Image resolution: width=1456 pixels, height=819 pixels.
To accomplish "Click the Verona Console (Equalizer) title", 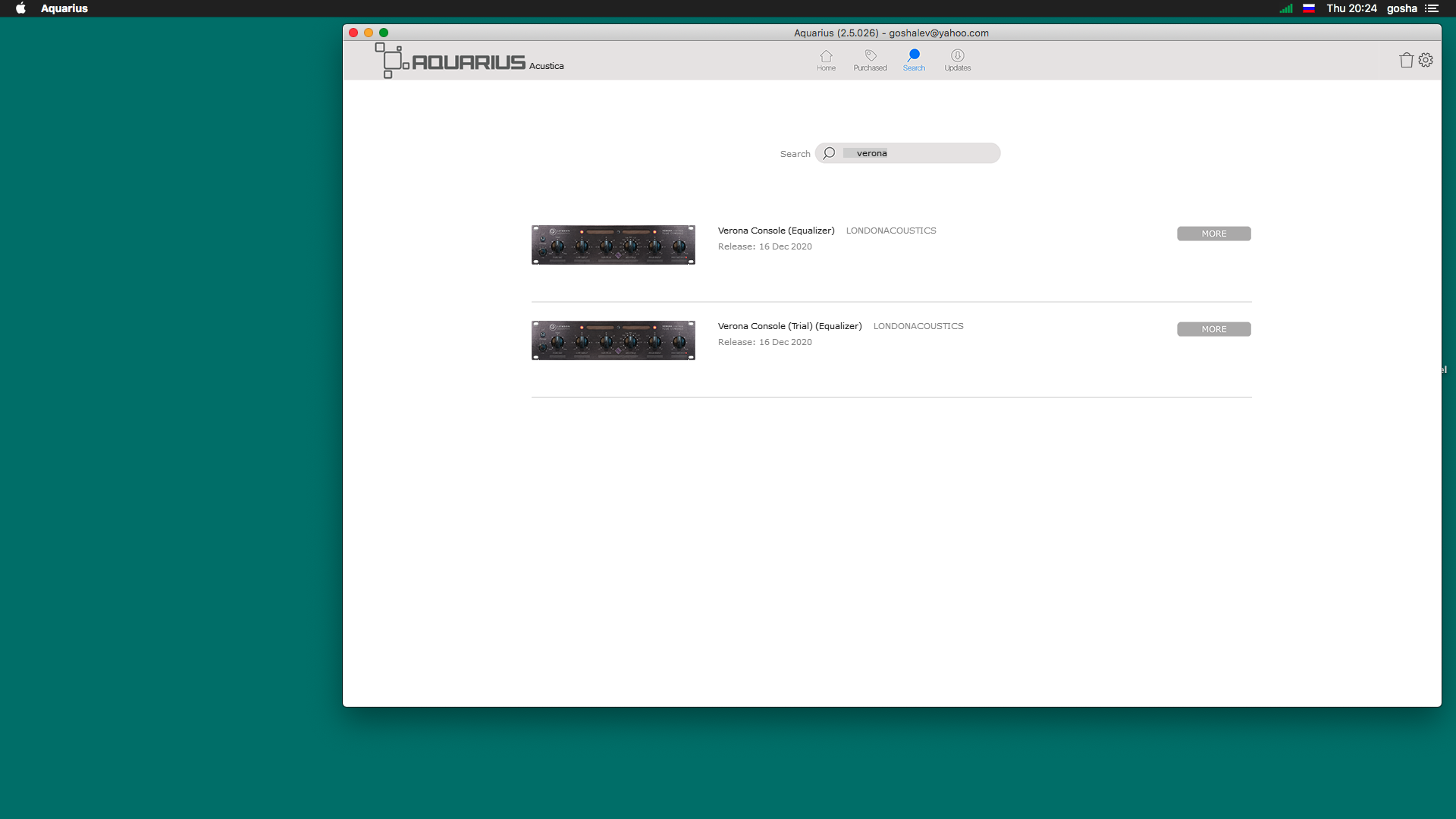I will pos(776,231).
